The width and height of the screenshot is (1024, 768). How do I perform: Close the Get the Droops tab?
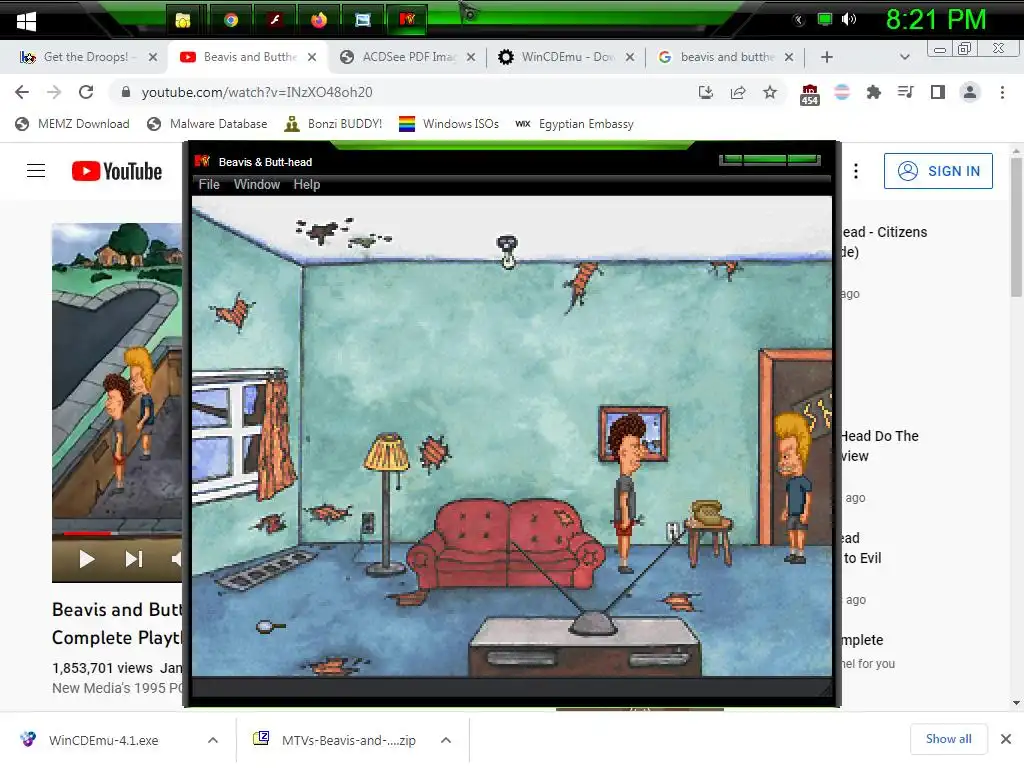[x=152, y=57]
